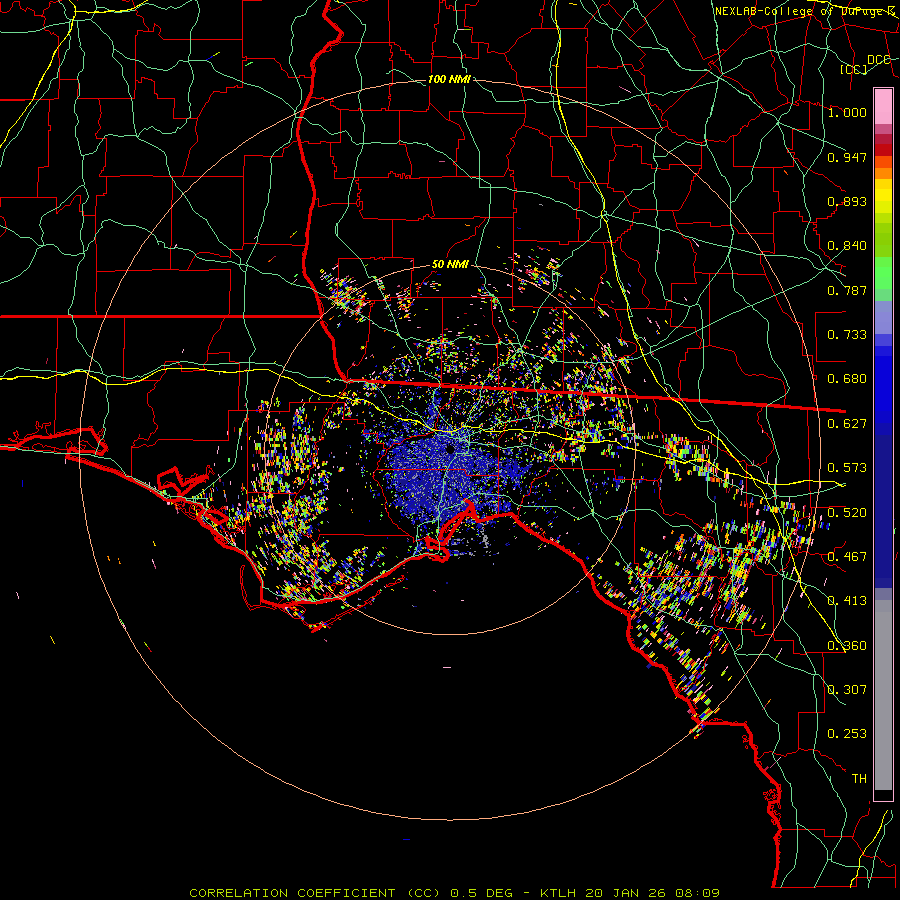The image size is (900, 900).
Task: Select the 0.947 scale label
Action: click(847, 157)
